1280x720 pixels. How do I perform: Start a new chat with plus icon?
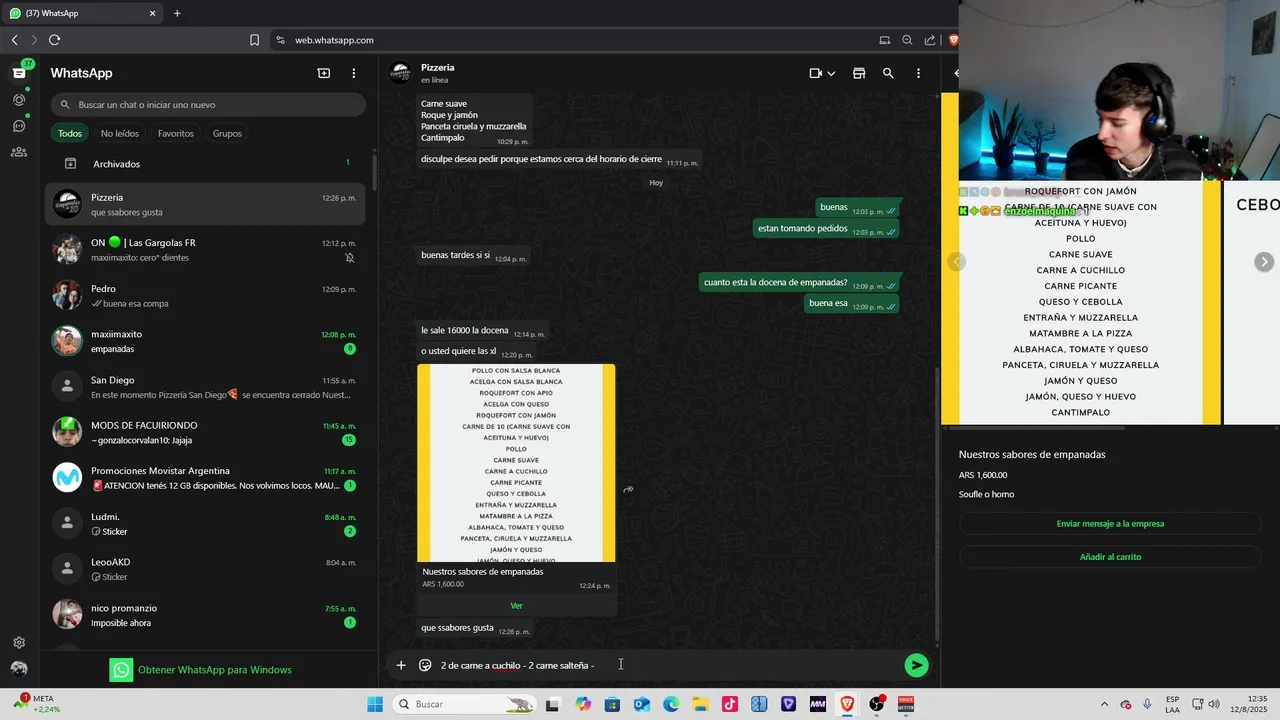tap(324, 73)
